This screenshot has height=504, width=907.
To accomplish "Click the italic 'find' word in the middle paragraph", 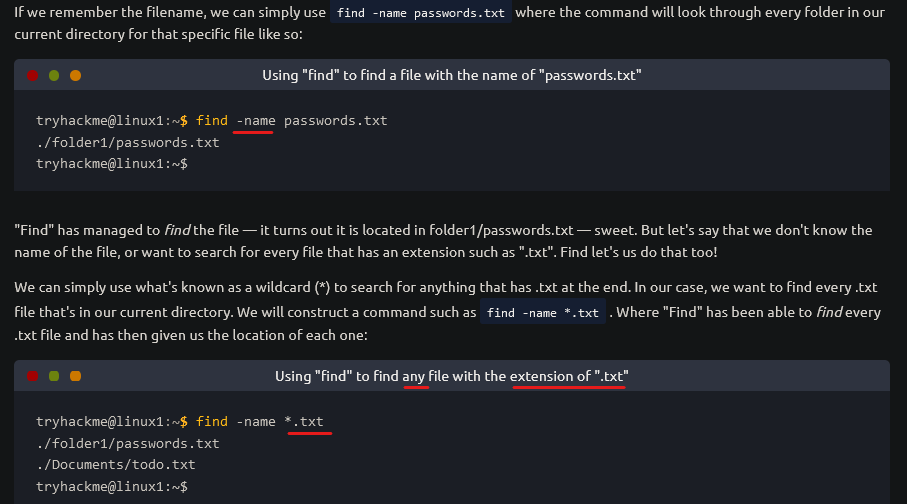I will 177,230.
